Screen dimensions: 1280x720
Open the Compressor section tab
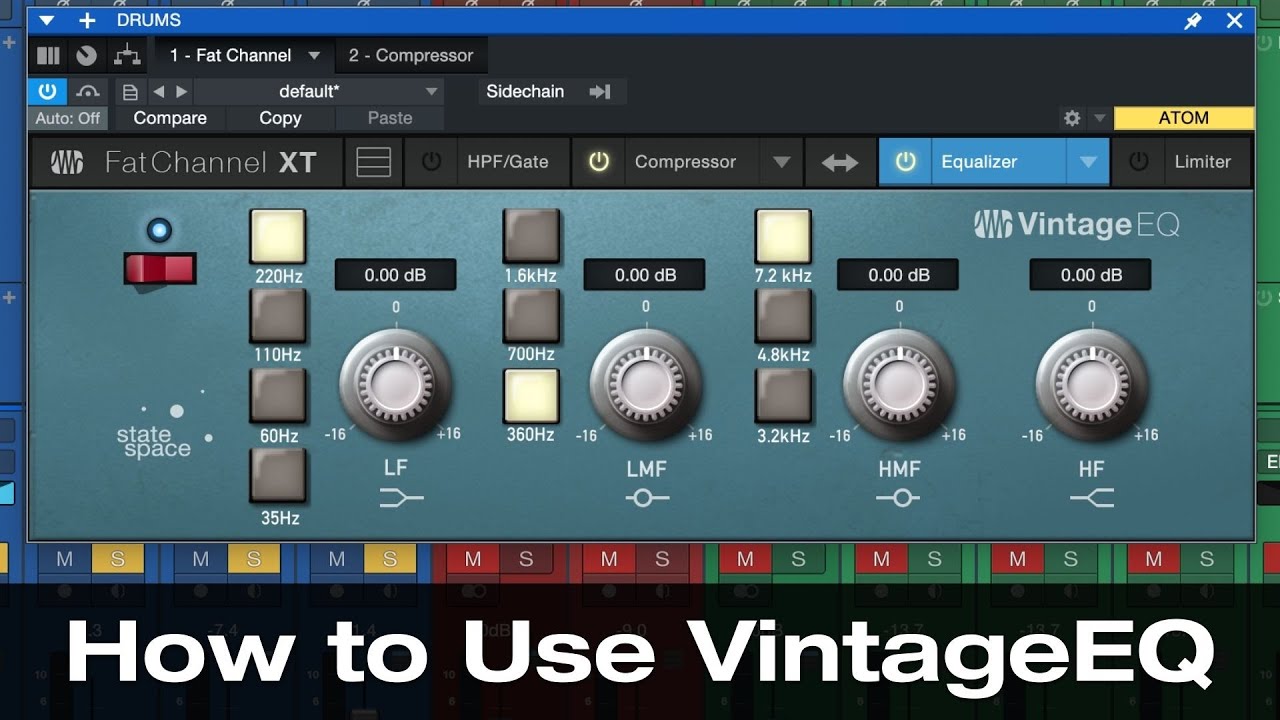686,162
